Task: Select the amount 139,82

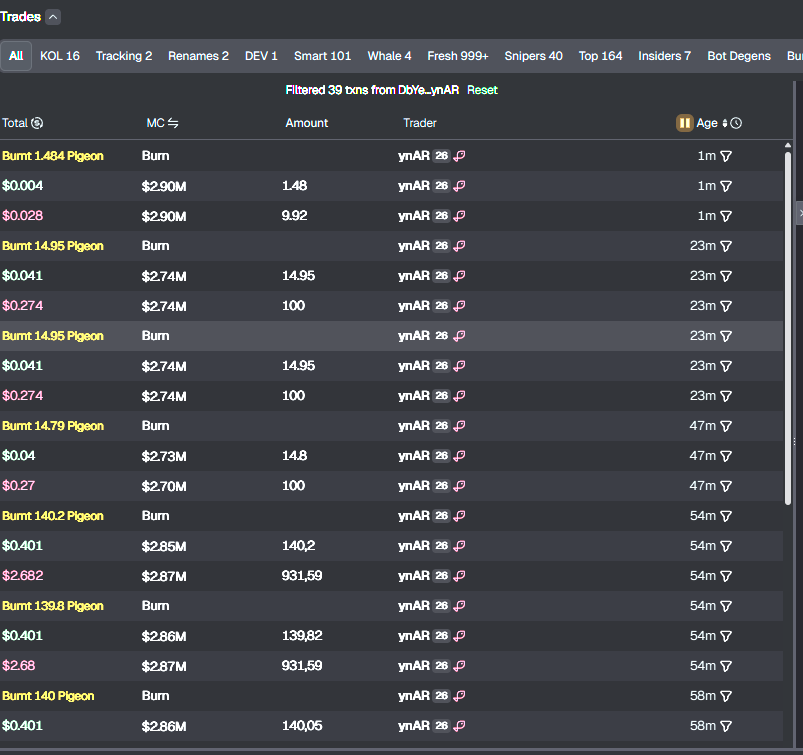Action: point(302,636)
